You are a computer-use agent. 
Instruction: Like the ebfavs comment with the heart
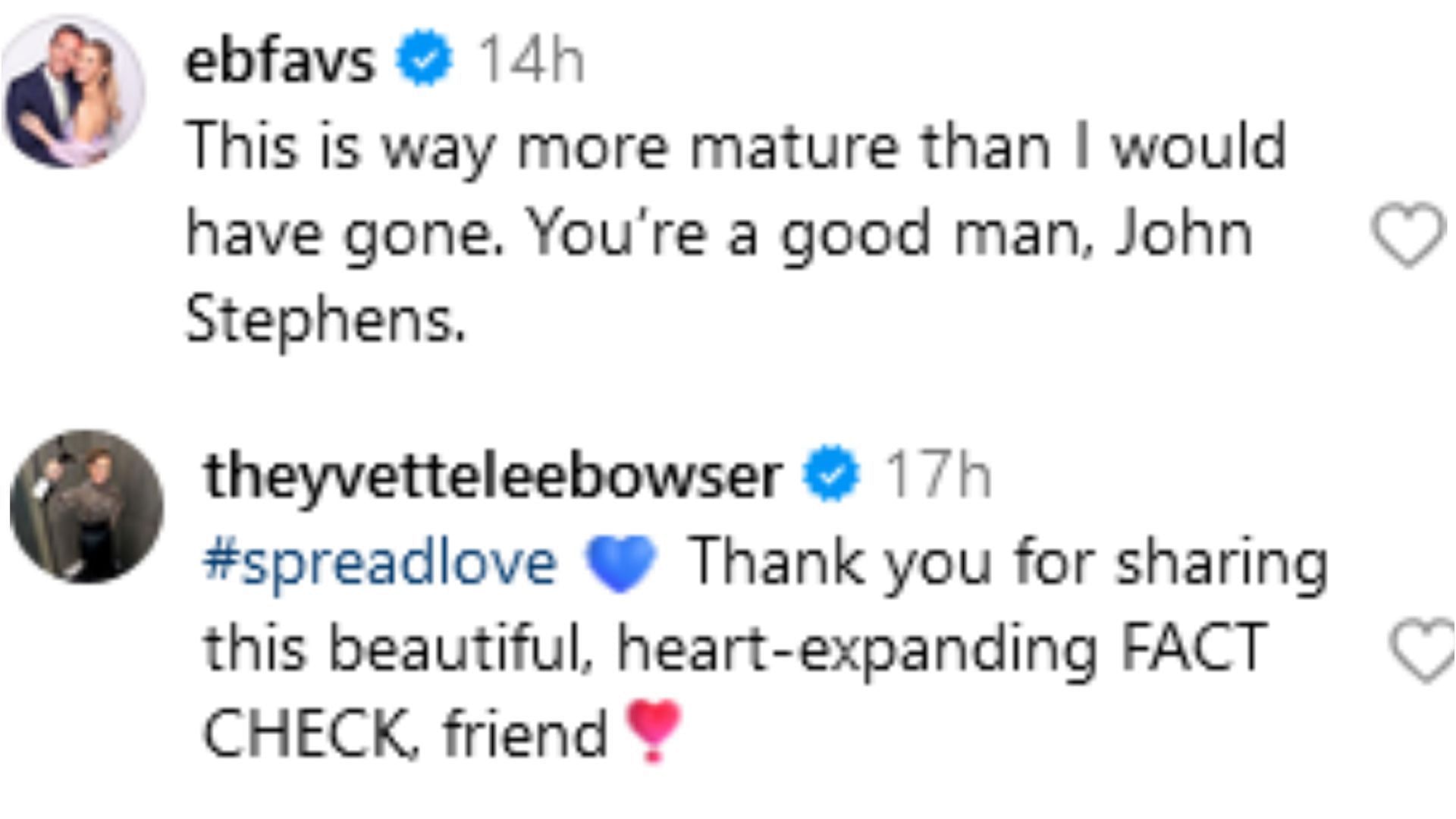(x=1408, y=235)
